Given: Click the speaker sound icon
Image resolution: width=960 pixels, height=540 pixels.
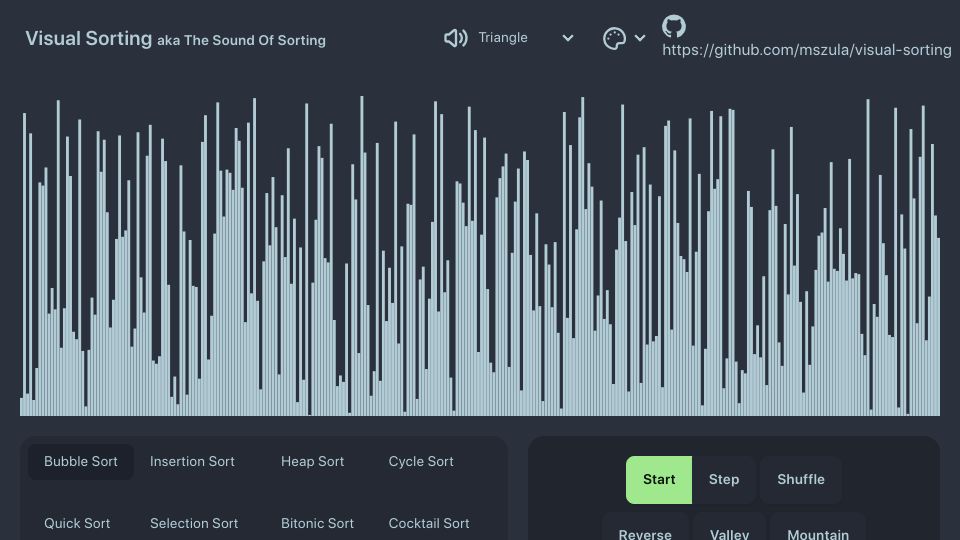Looking at the screenshot, I should [456, 38].
